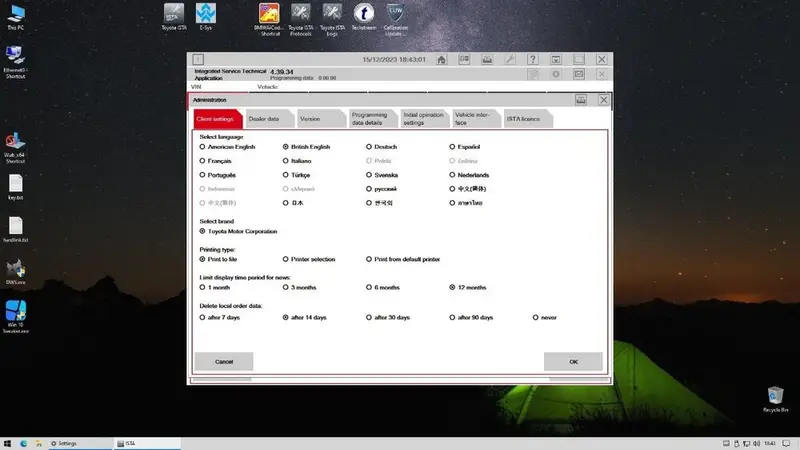Open the Toyota ISTA desktop shortcut

(174, 17)
